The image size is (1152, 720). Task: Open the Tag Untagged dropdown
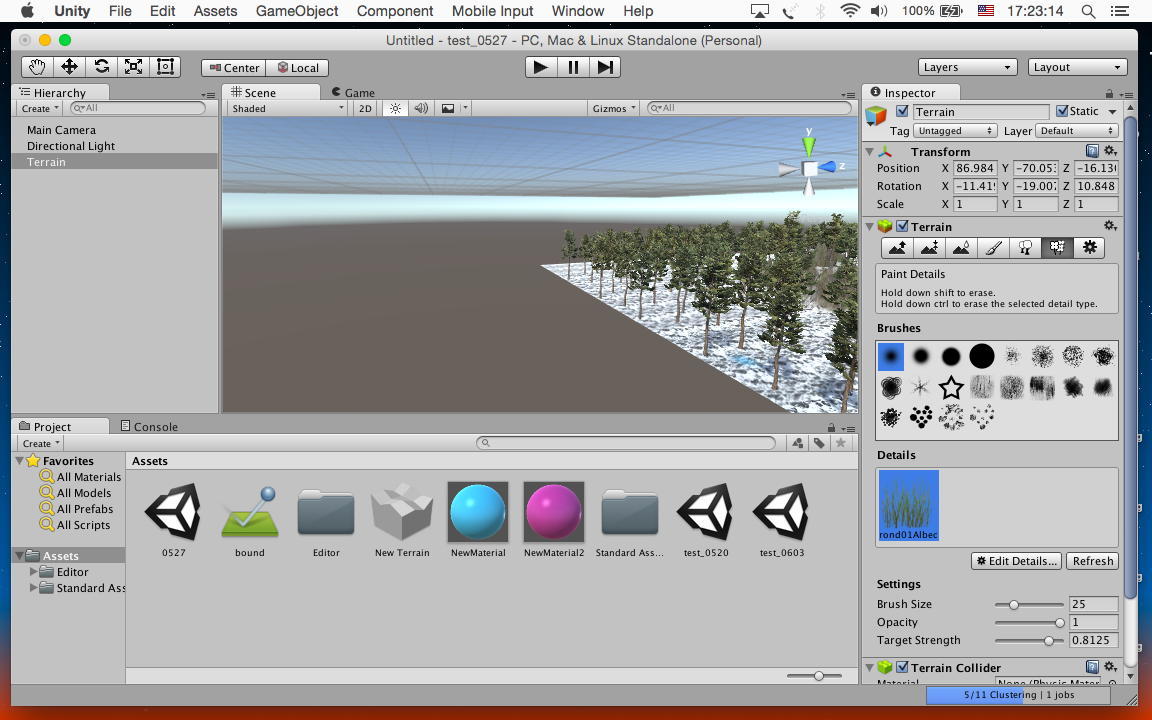click(x=954, y=131)
